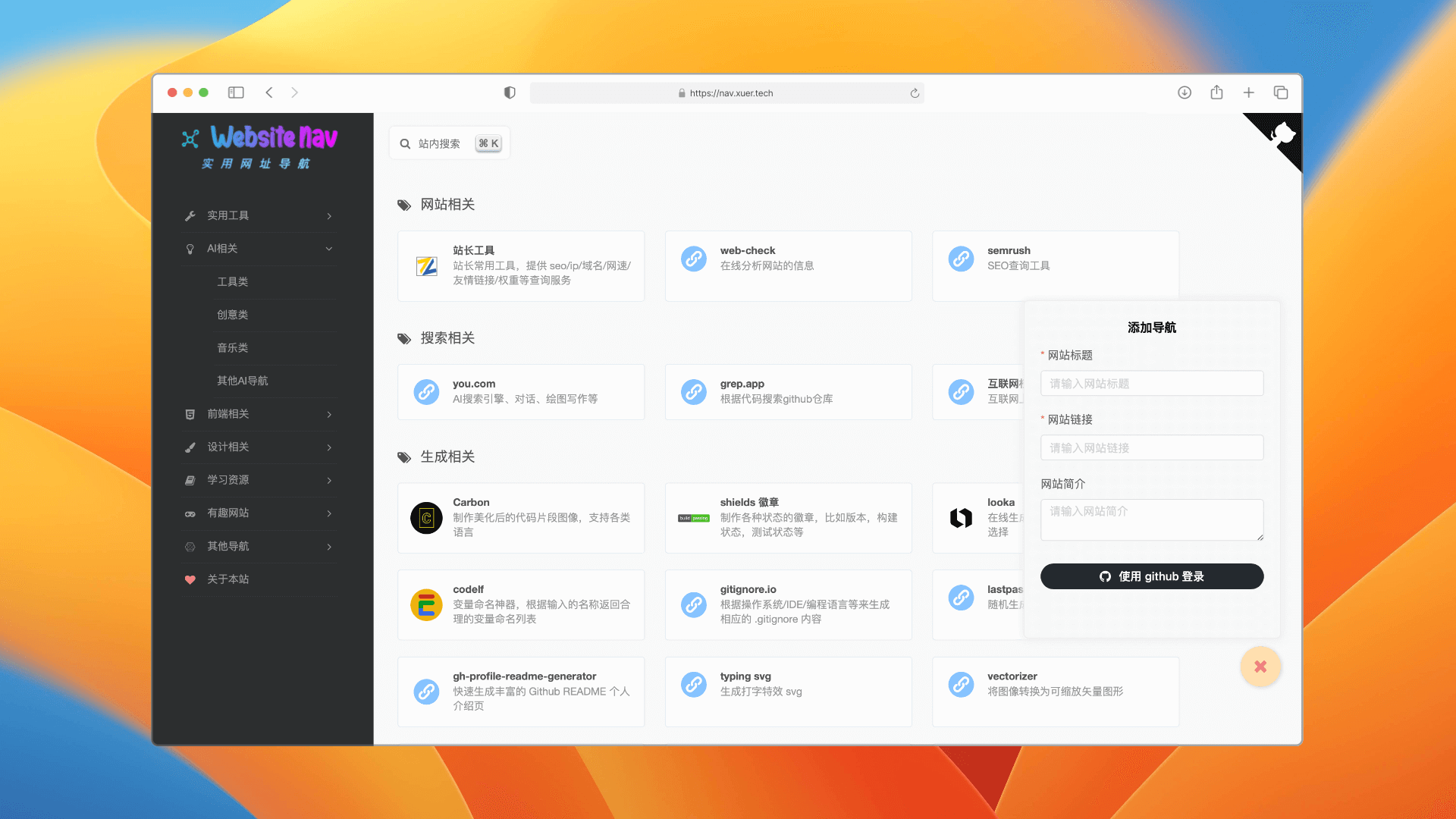Expand the 设计相关 sidebar menu

259,447
